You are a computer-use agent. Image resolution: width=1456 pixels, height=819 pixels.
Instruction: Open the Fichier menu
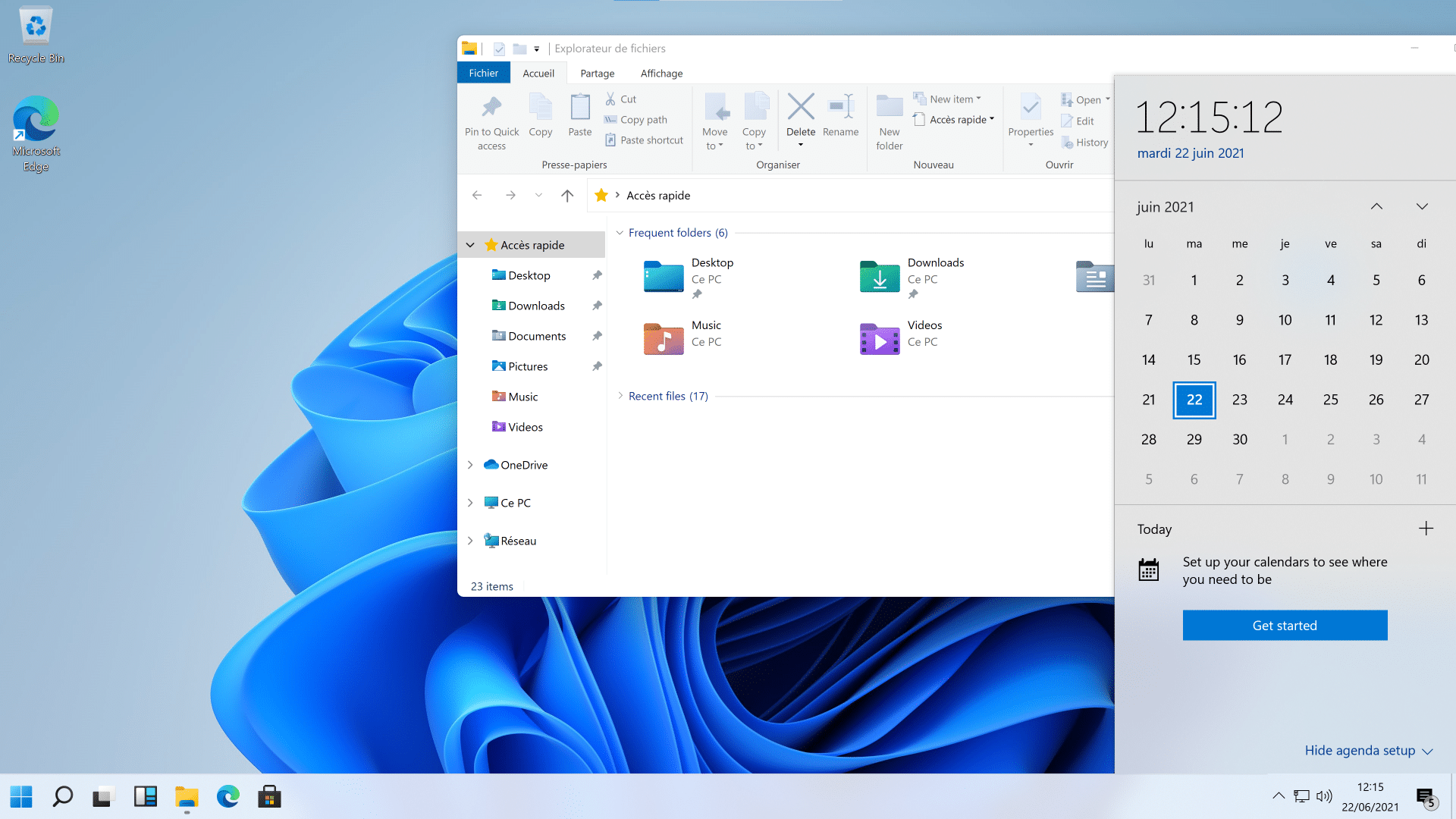(x=483, y=73)
